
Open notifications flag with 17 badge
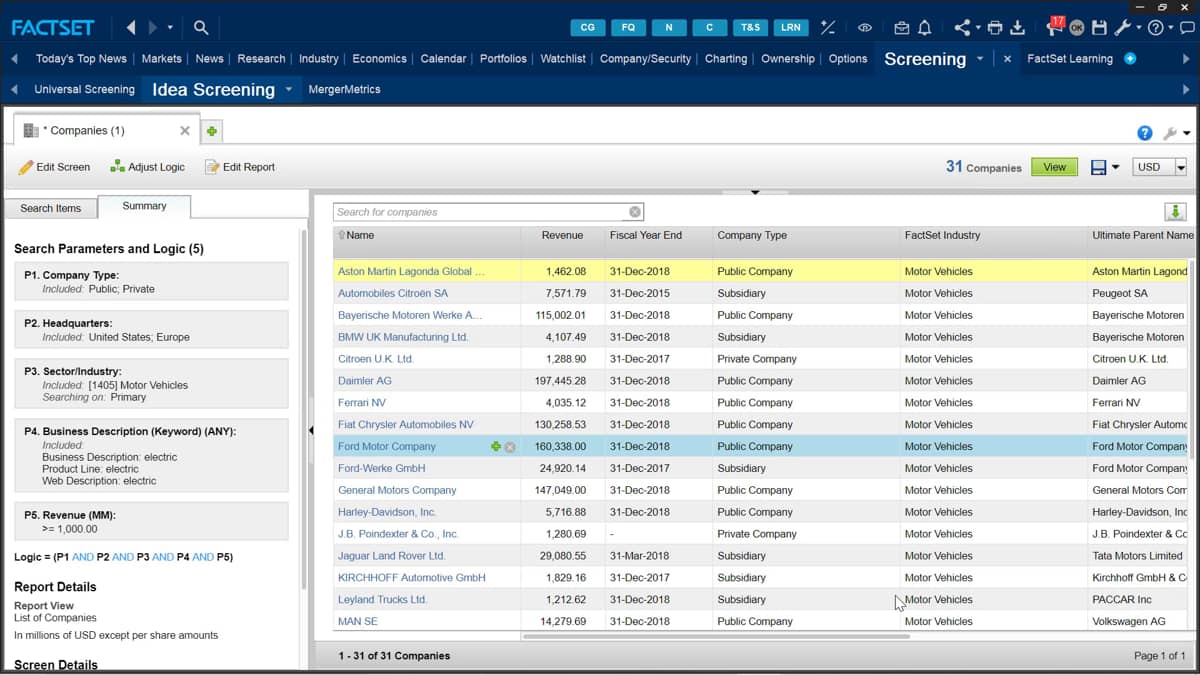1055,26
